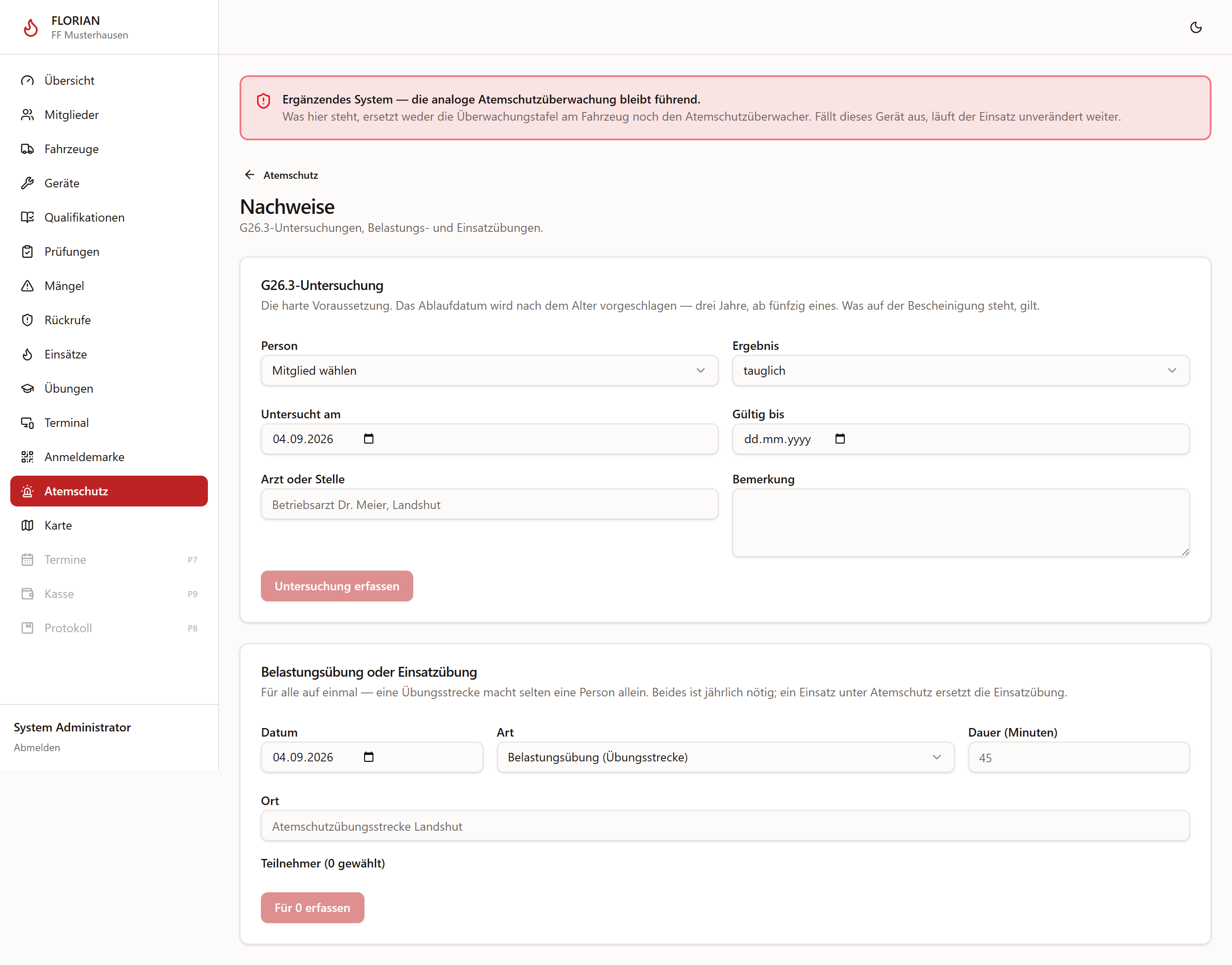Click the Anmeldemarke QR code icon

click(27, 456)
